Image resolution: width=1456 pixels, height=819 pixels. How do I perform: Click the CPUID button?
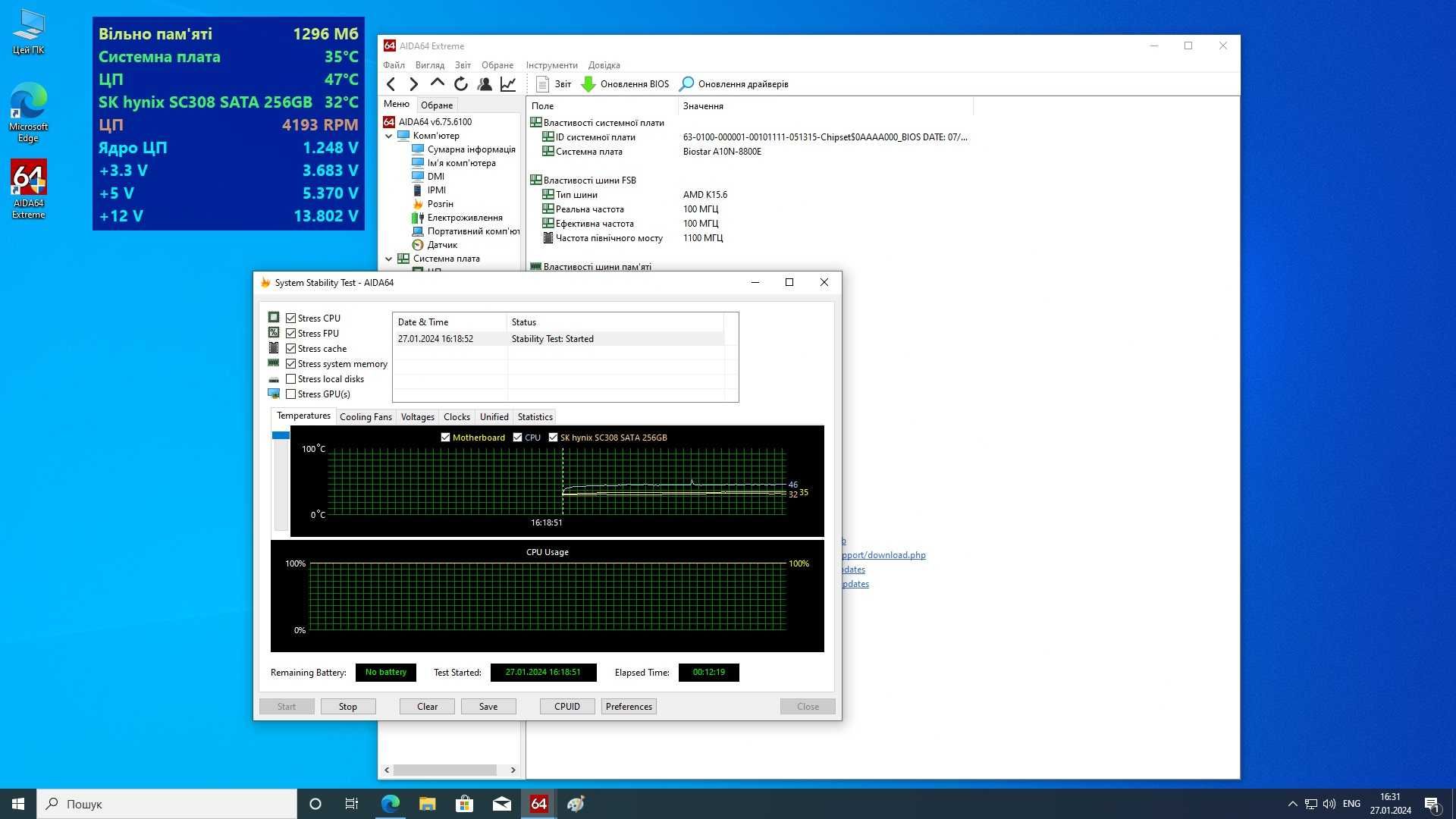[x=567, y=707]
